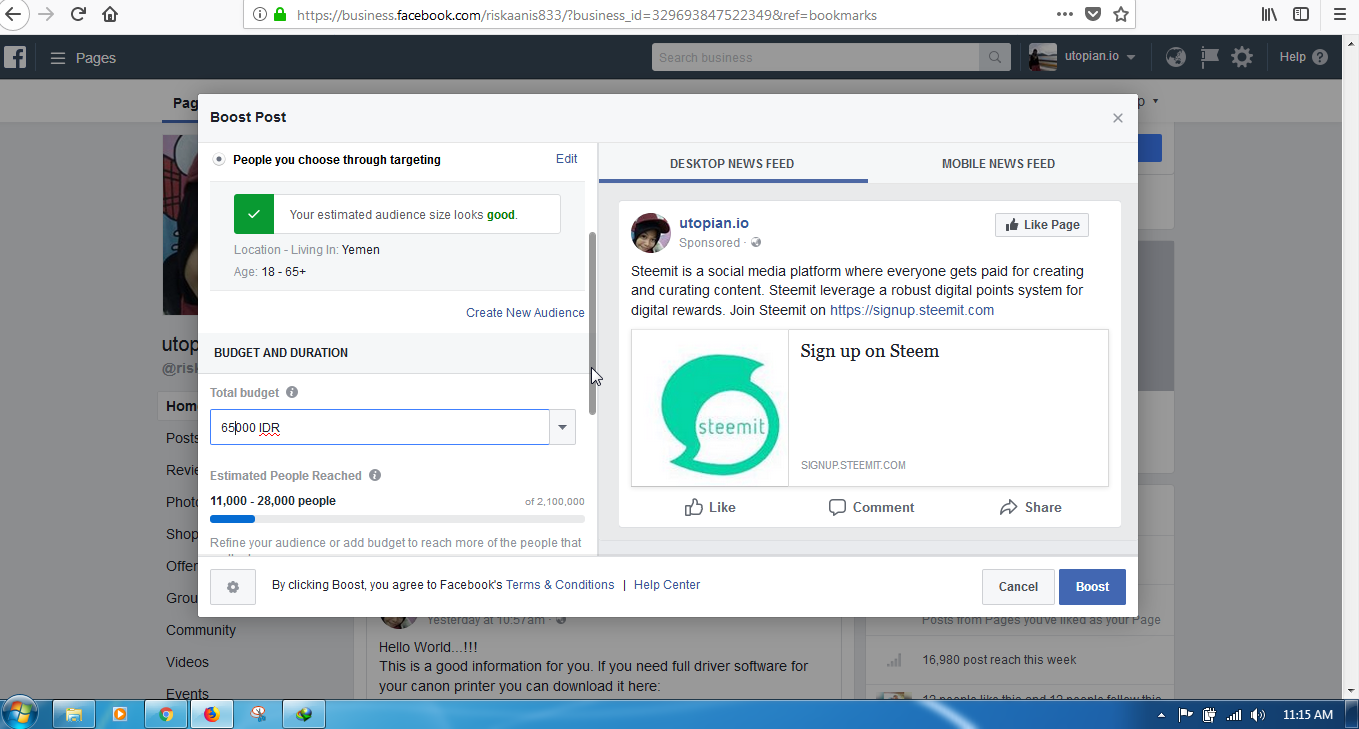Open Terms & Conditions link
This screenshot has height=729, width=1359.
[560, 585]
